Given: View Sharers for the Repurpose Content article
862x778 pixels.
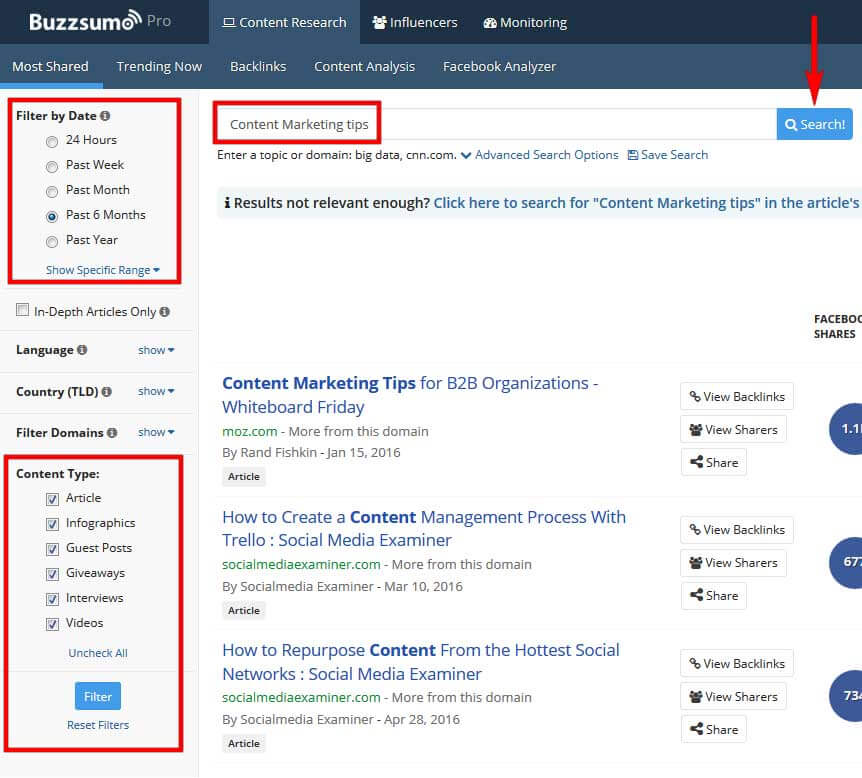Looking at the screenshot, I should coord(733,697).
